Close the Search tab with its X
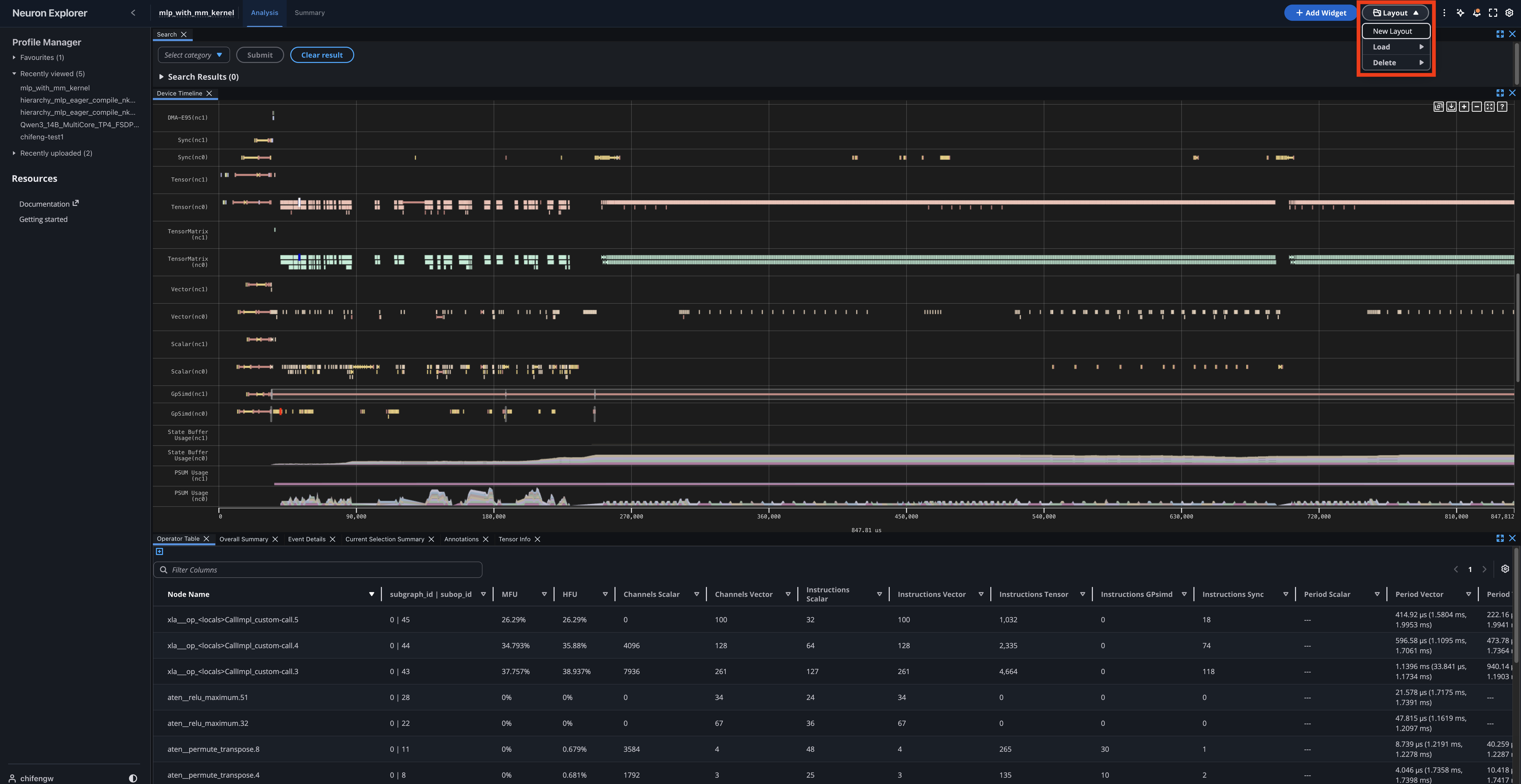 tap(184, 34)
